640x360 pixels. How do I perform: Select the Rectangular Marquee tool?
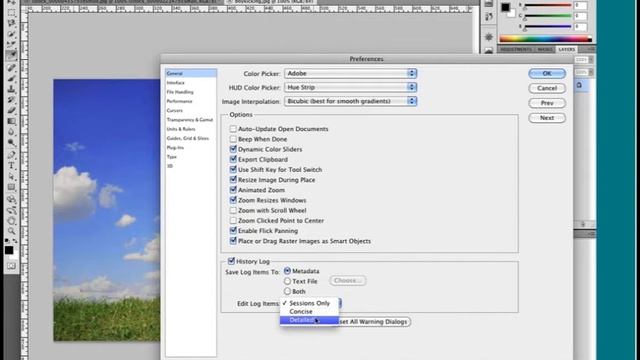11,13
